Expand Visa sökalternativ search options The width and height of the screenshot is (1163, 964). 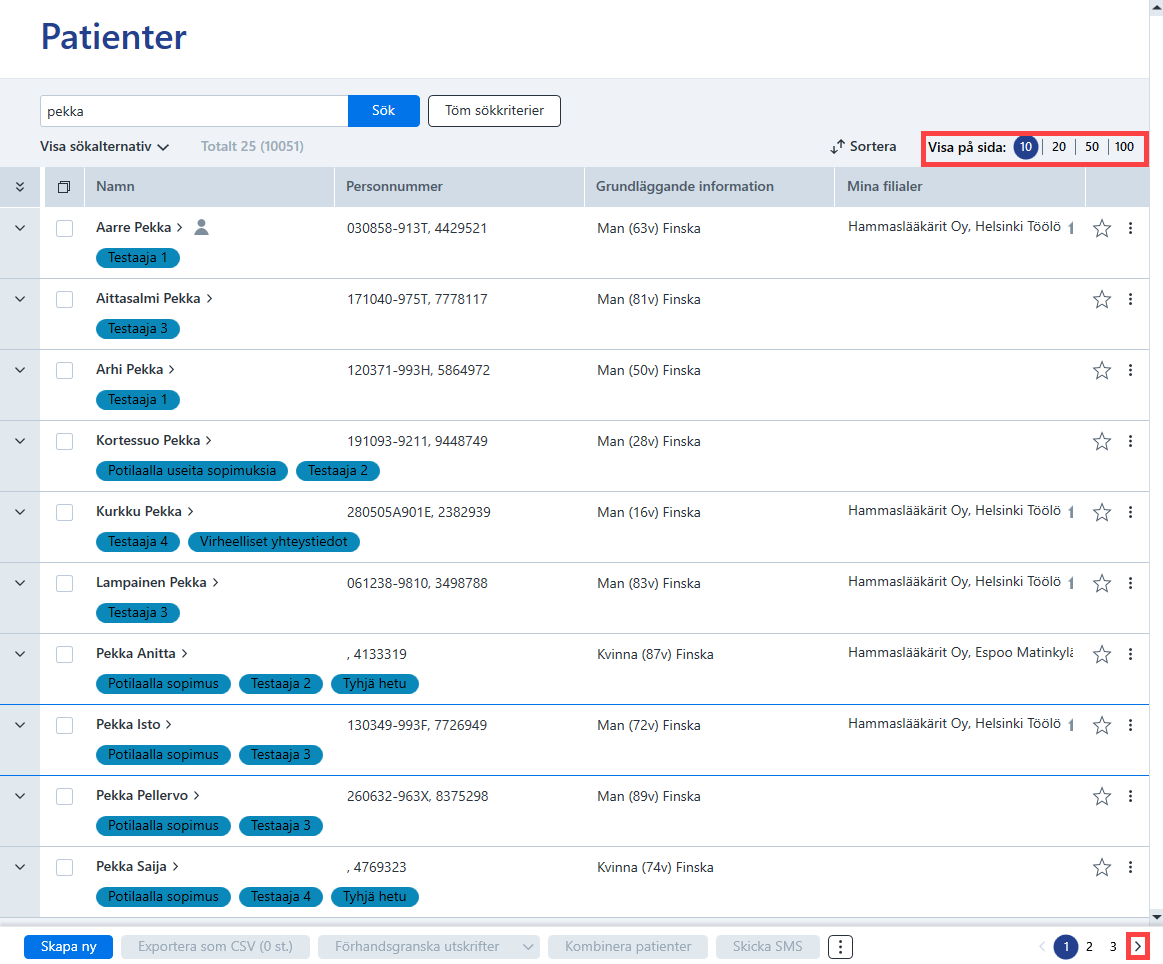click(105, 147)
